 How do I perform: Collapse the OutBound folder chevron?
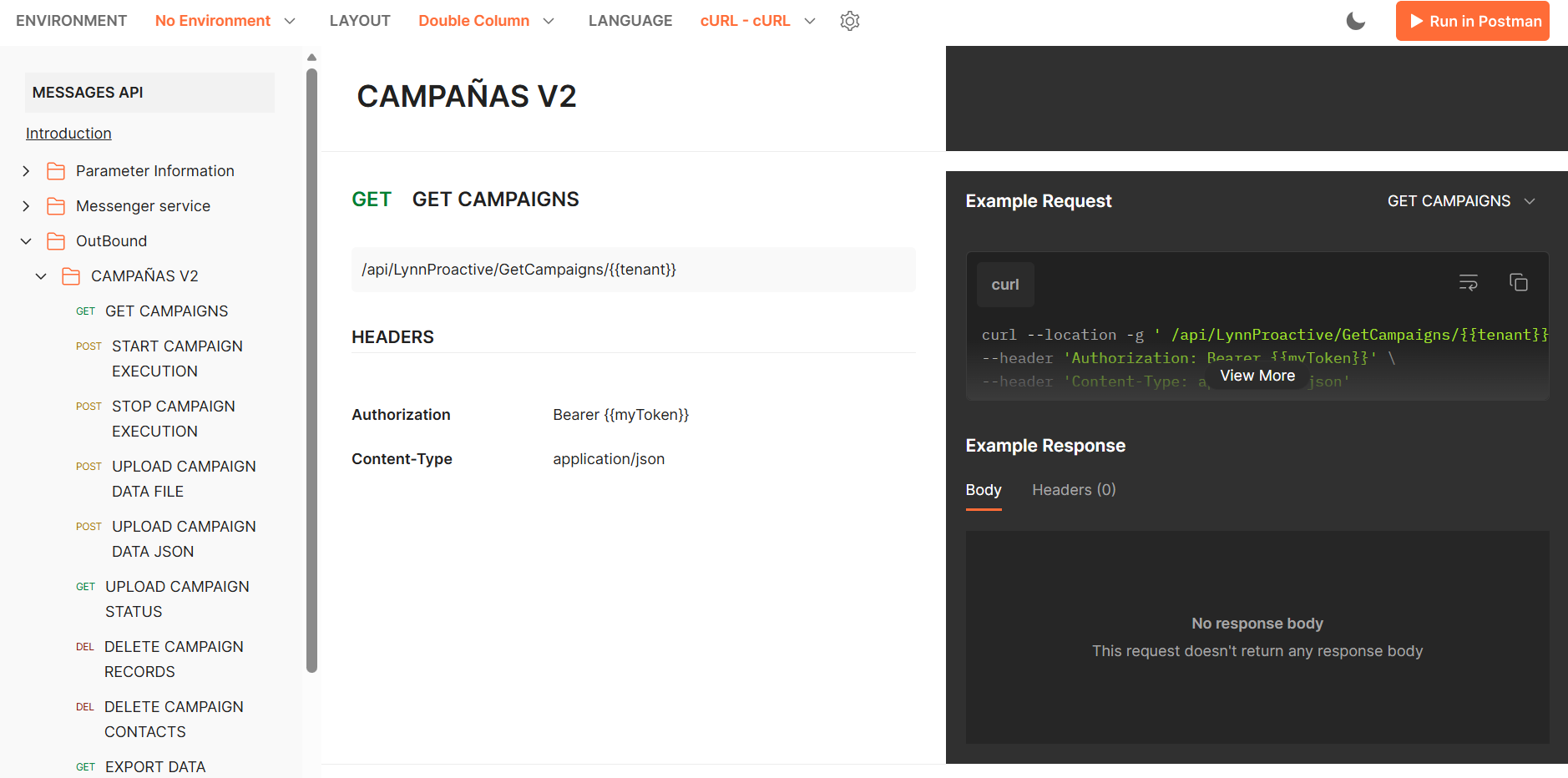(x=26, y=241)
